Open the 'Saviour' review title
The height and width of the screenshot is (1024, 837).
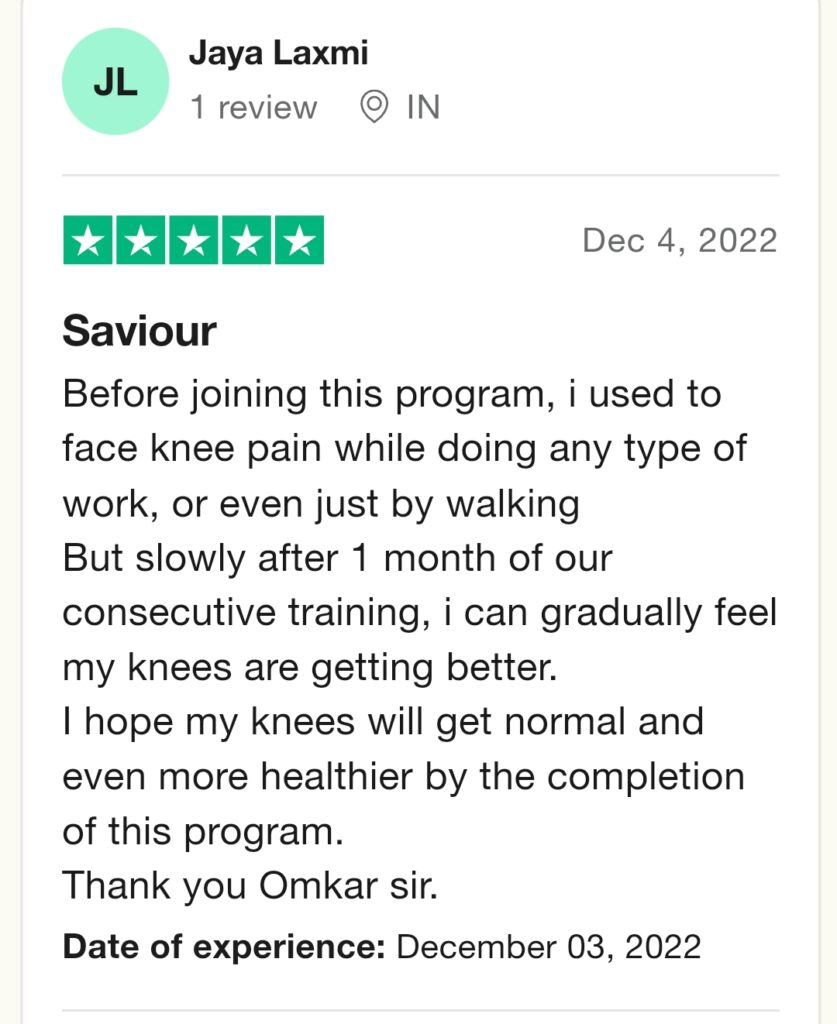[x=139, y=331]
